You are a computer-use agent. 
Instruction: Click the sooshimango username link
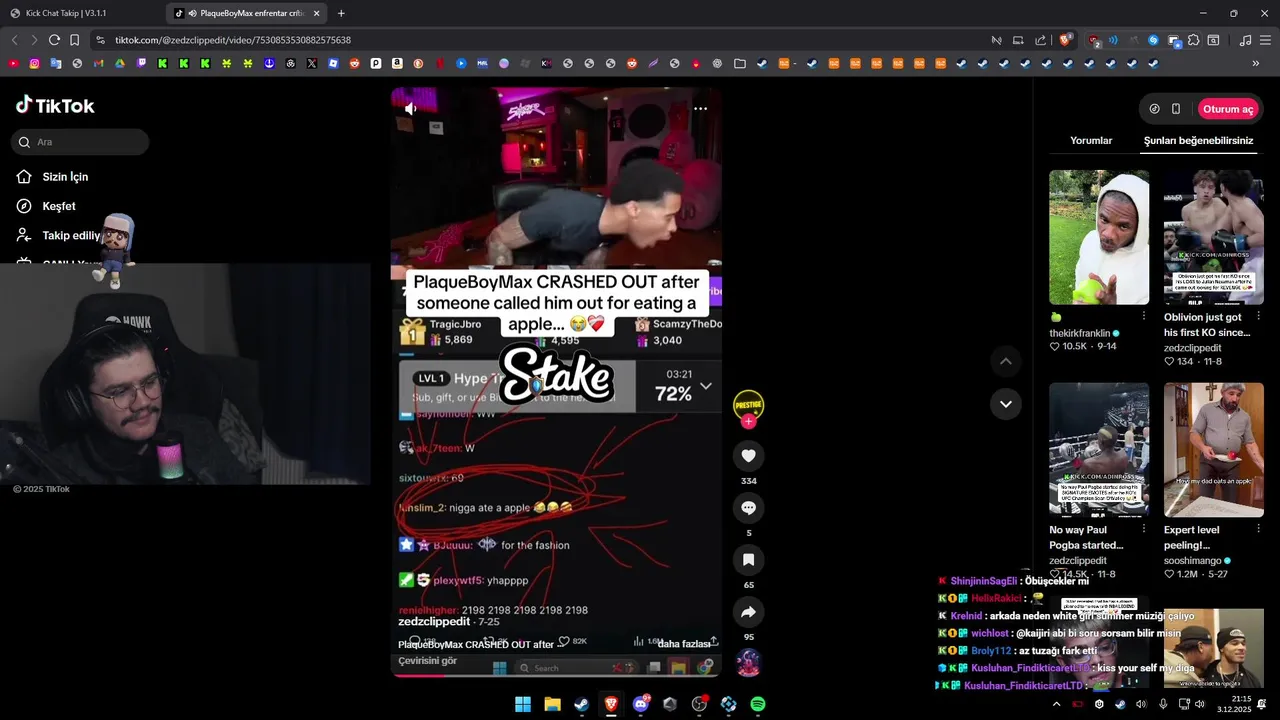point(1192,561)
